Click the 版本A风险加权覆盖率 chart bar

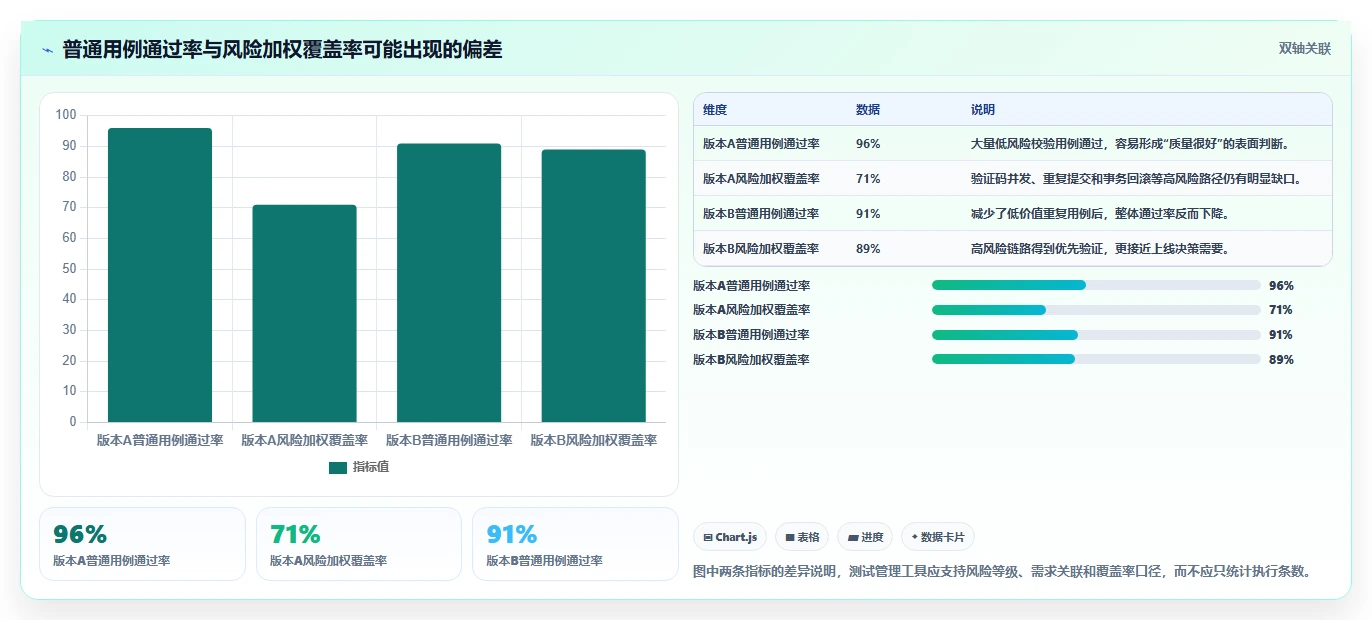coord(304,313)
